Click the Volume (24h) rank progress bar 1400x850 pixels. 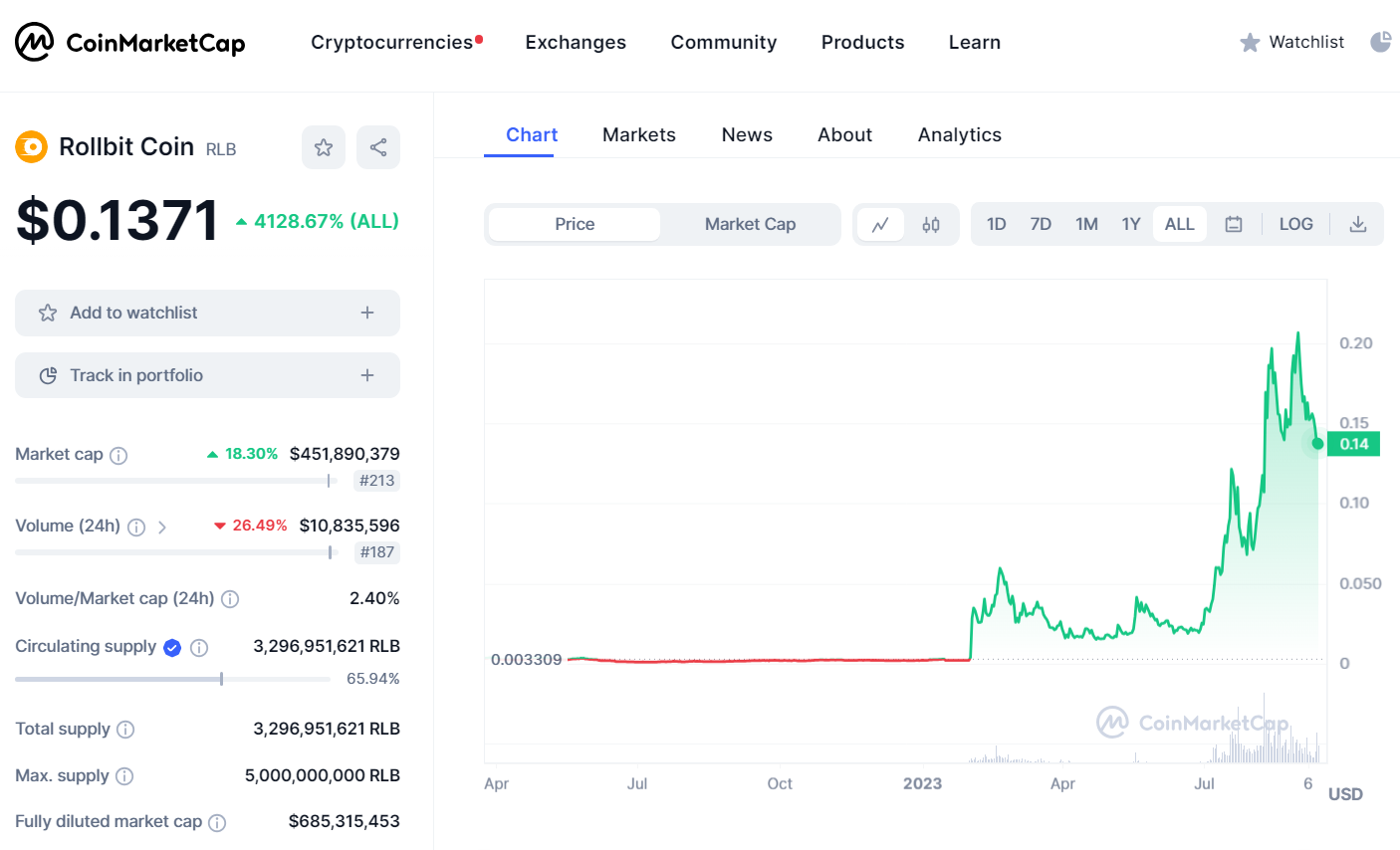176,552
